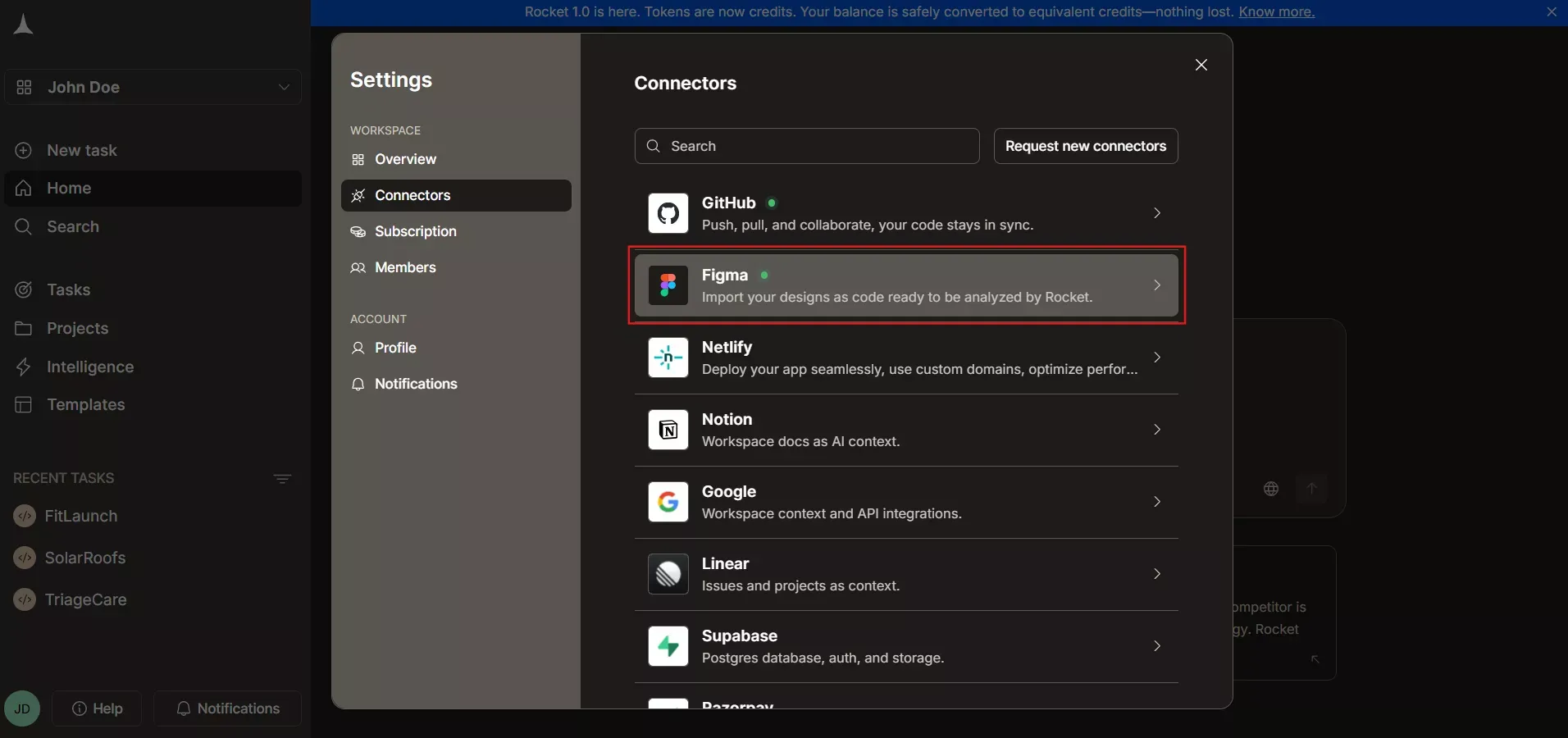Go to Home in sidebar
Screen dimensions: 1568x738
pos(153,189)
